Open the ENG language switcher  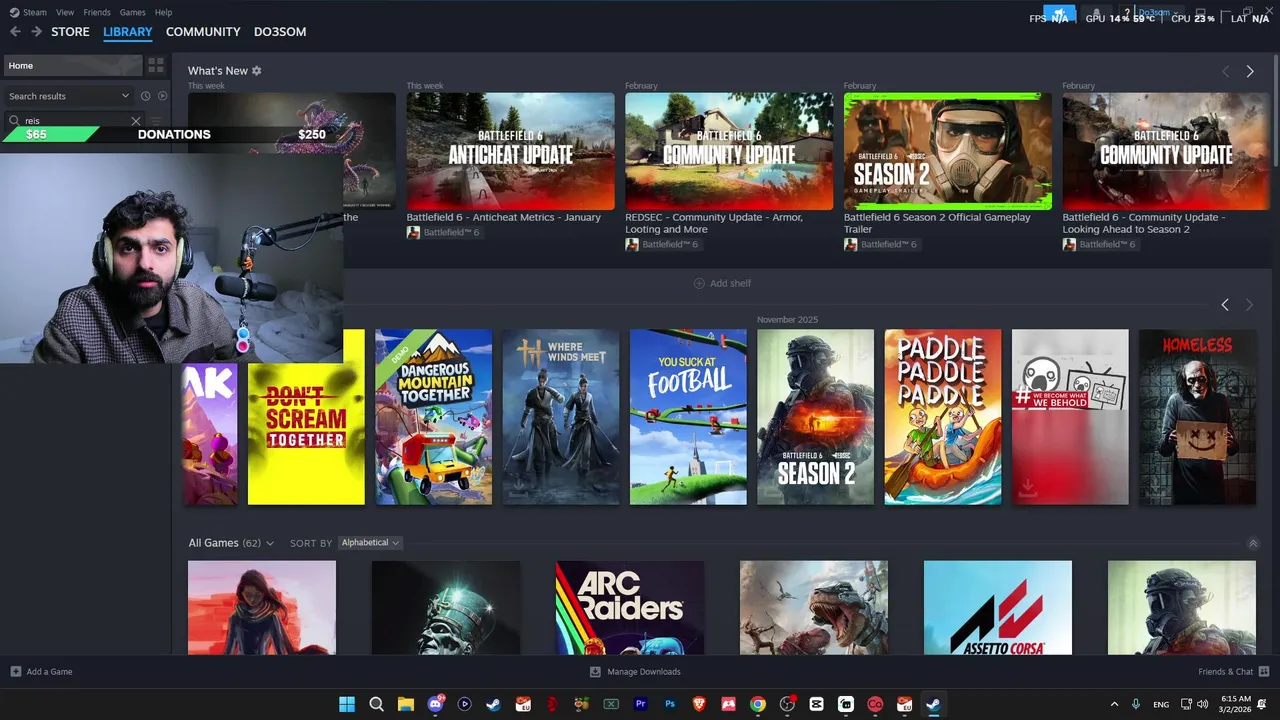pyautogui.click(x=1161, y=704)
